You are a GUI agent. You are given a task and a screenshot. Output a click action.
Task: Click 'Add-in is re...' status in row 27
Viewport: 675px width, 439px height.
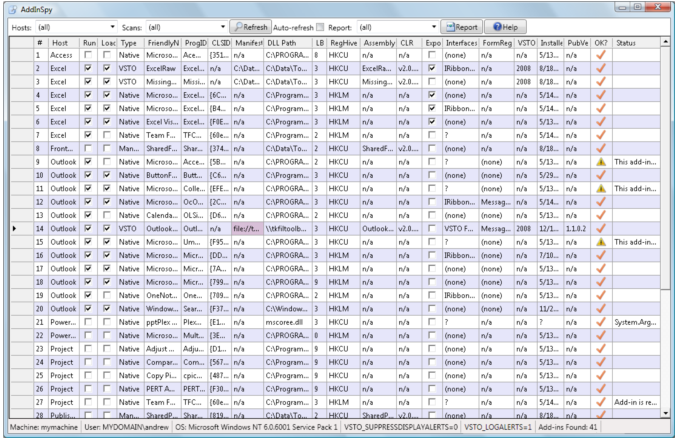(635, 402)
